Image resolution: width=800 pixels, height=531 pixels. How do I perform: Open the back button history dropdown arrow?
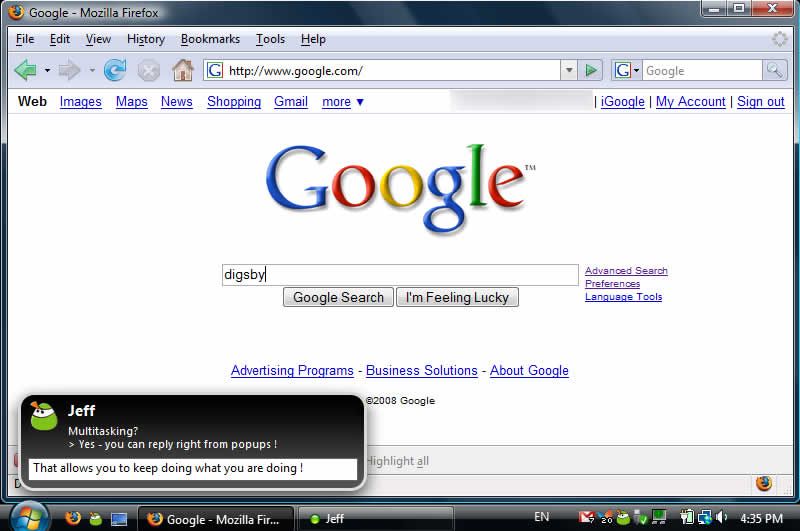point(47,70)
